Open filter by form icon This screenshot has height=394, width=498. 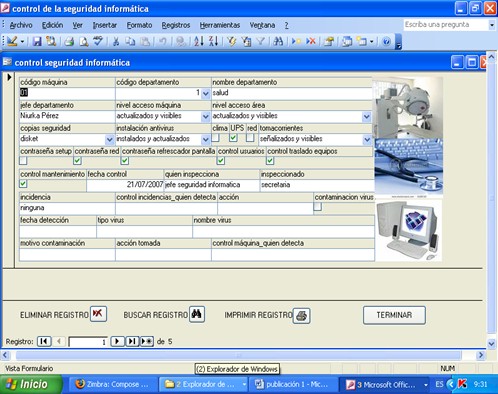pos(246,41)
